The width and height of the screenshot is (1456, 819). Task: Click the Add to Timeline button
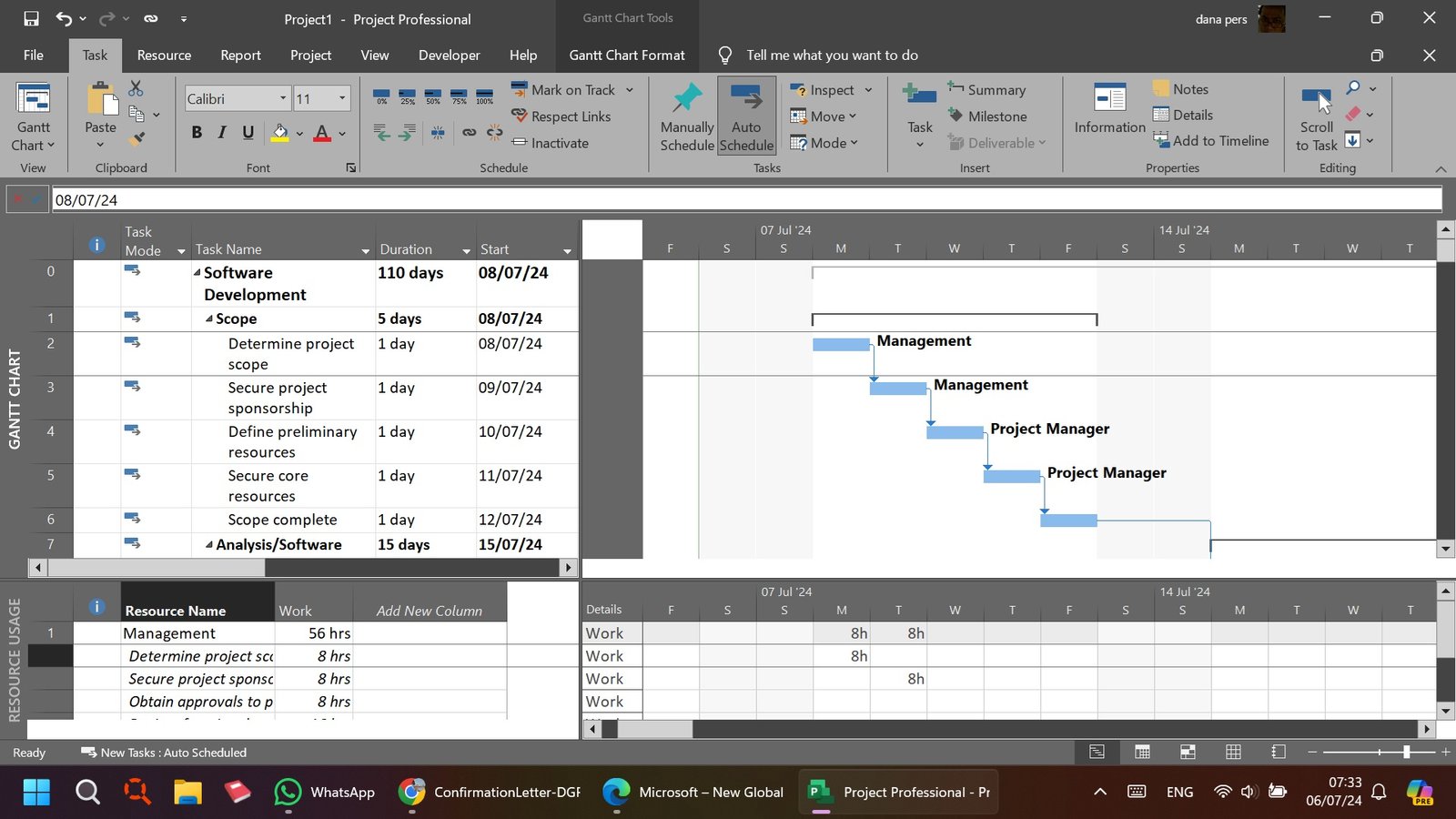pyautogui.click(x=1210, y=141)
